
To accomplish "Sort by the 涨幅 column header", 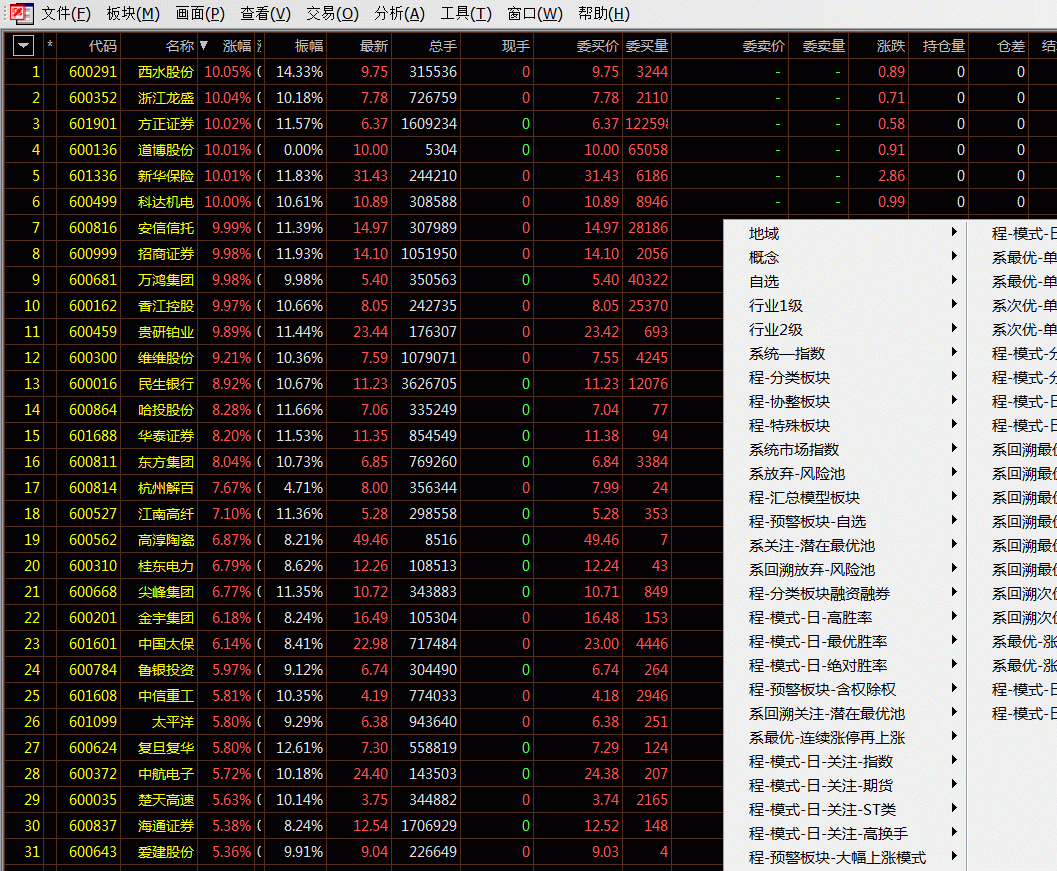I will click(237, 46).
